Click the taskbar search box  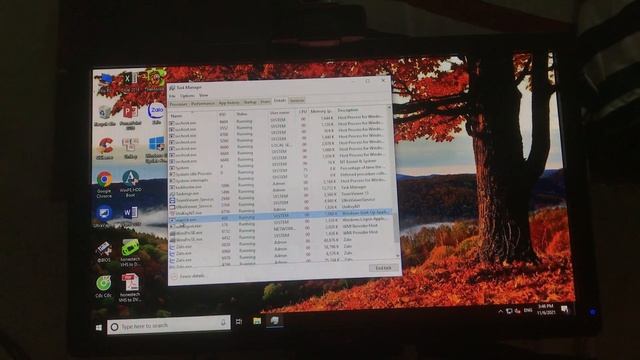[x=169, y=326]
